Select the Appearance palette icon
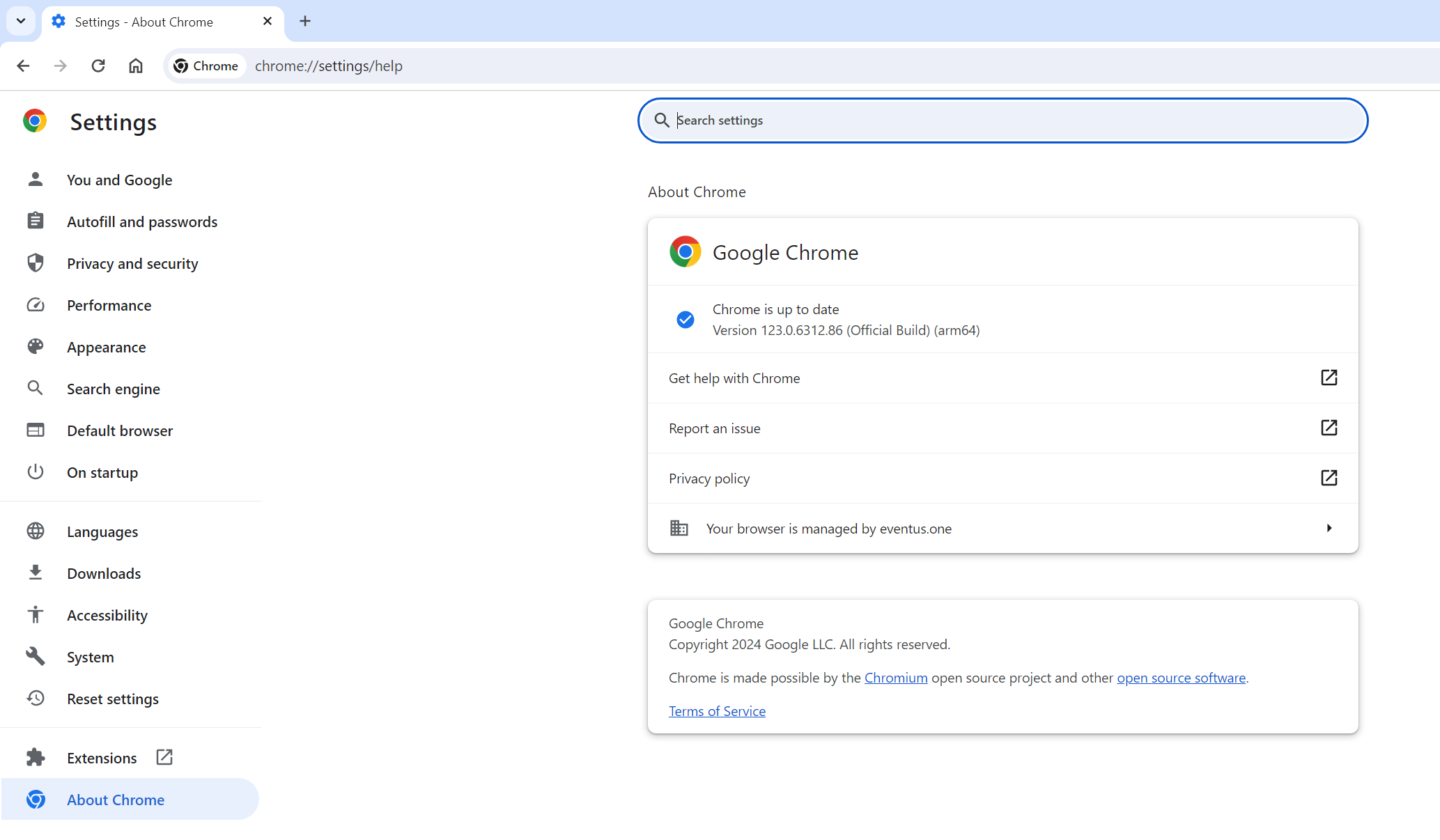1440x840 pixels. pos(36,346)
